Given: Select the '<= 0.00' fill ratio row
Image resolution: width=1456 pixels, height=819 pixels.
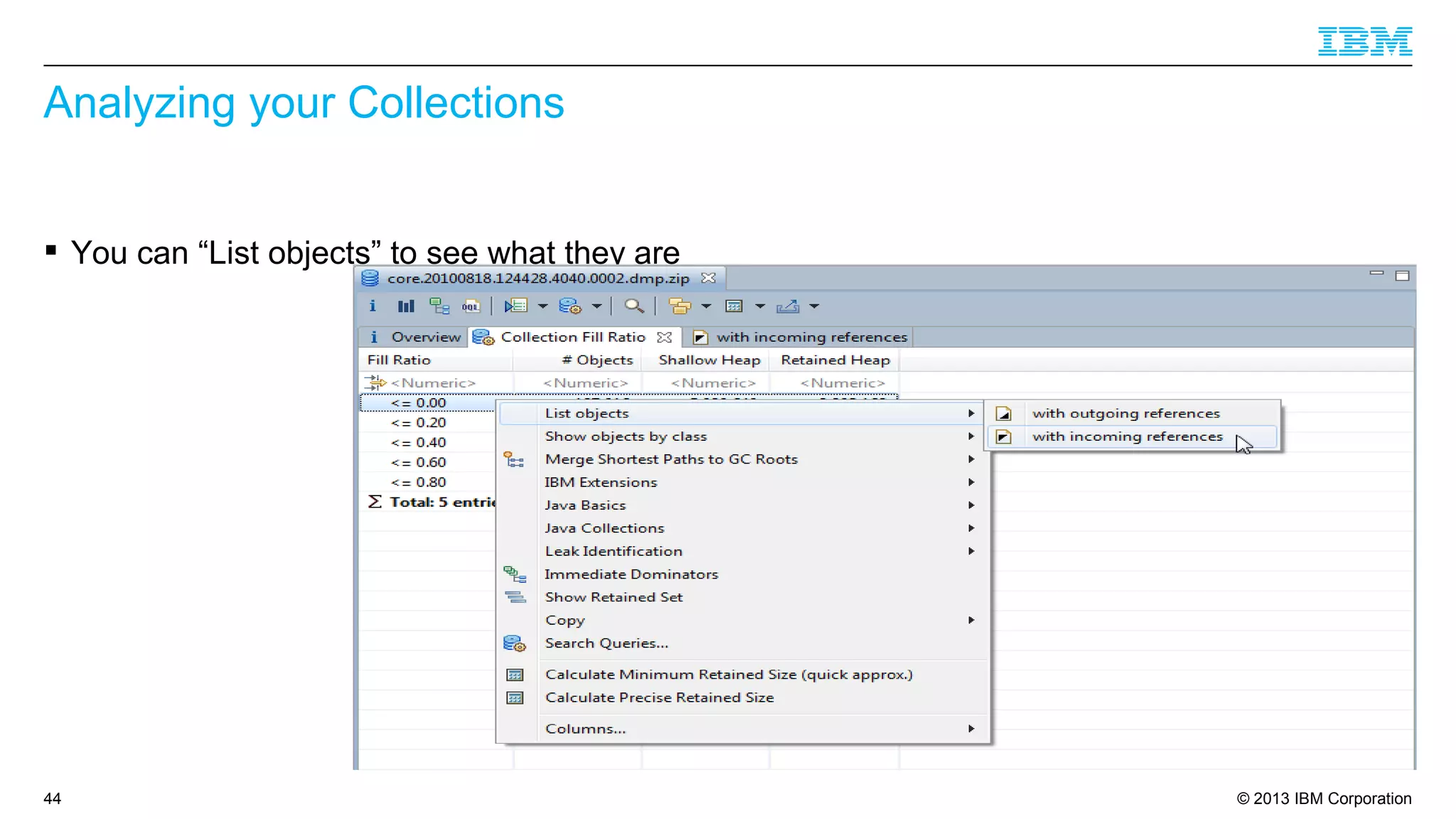Looking at the screenshot, I should pos(428,403).
